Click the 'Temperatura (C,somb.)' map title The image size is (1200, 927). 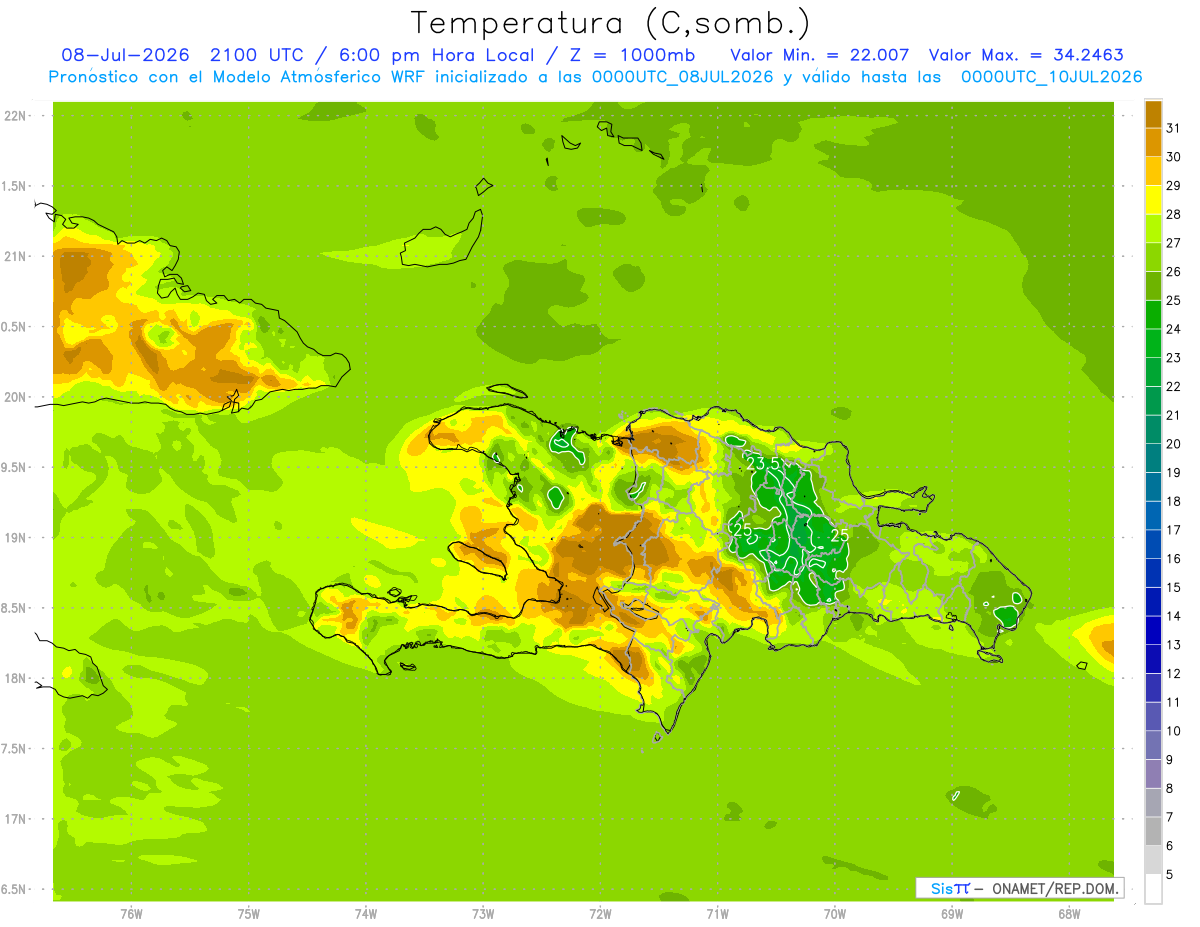pos(610,23)
